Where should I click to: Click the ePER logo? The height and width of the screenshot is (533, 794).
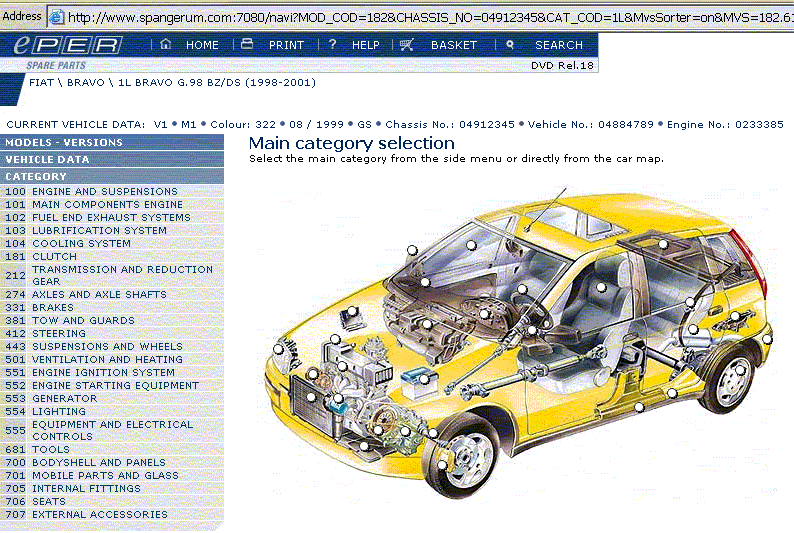tap(68, 45)
